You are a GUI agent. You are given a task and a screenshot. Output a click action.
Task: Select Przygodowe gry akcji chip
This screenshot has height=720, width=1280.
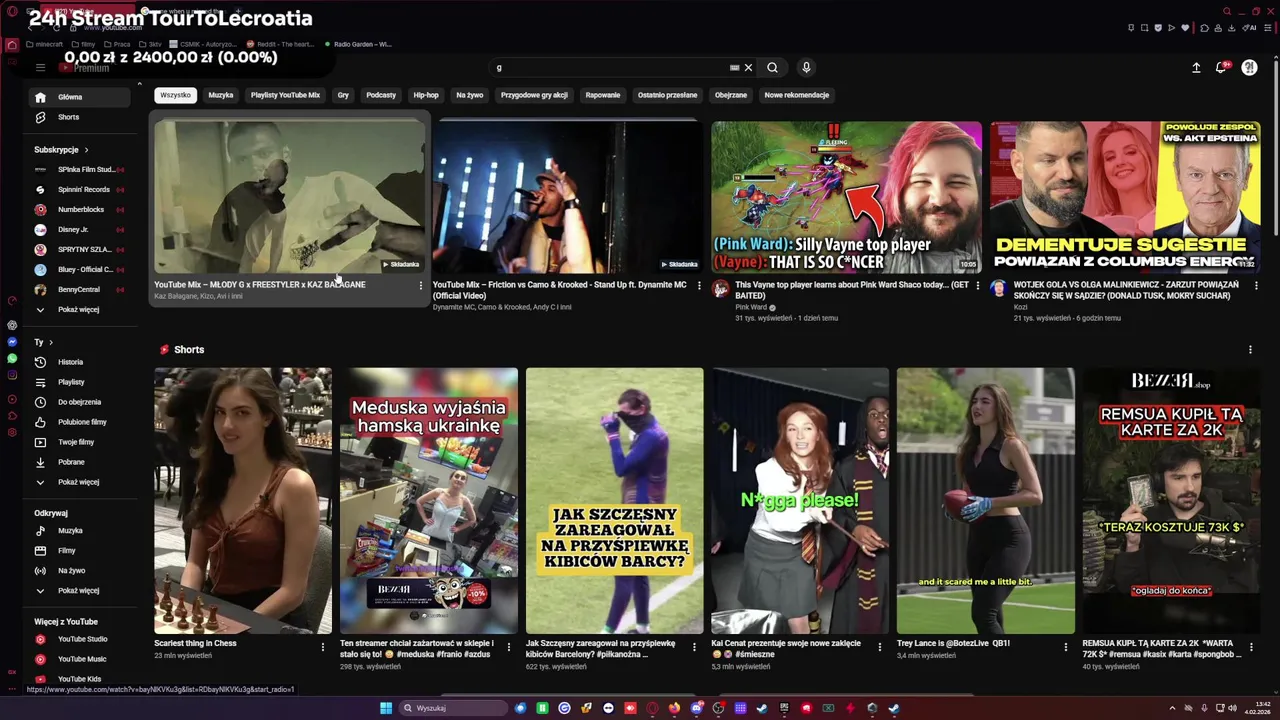pyautogui.click(x=534, y=95)
